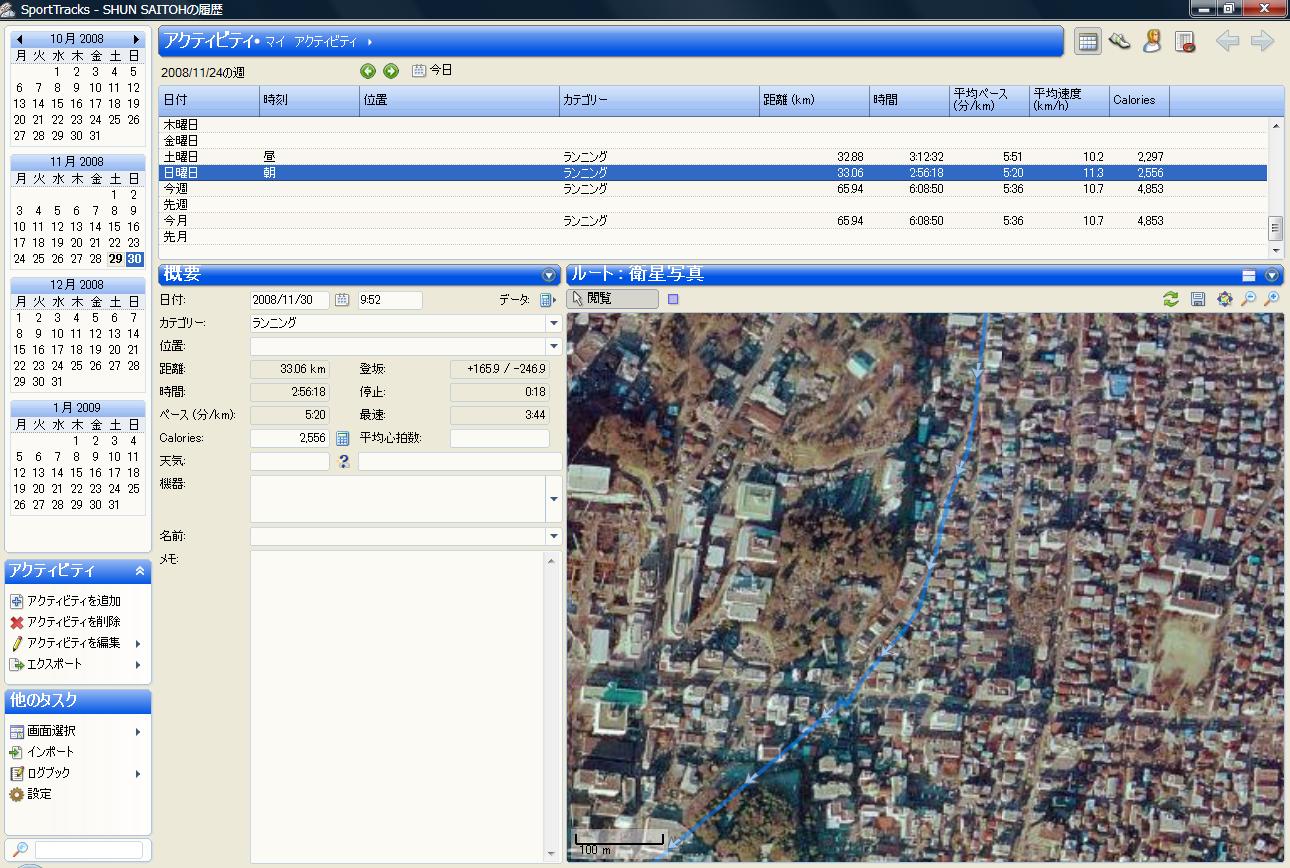Open the 概要 panel dropdown menu

pyautogui.click(x=548, y=275)
